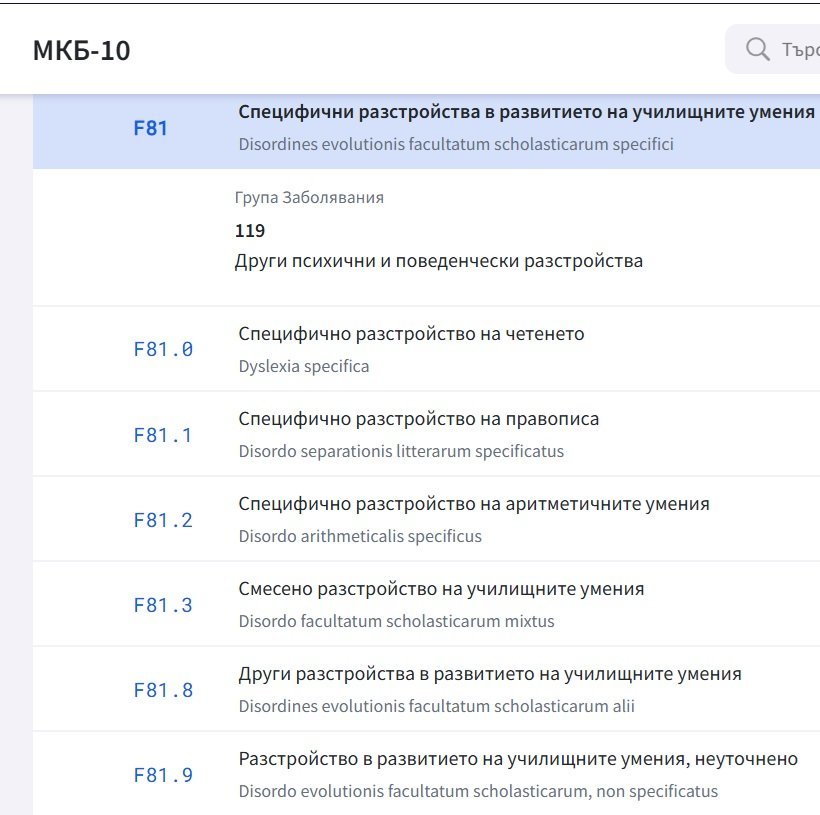Image resolution: width=820 pixels, height=815 pixels.
Task: Click Latin name 'Dyslexia specifica'
Action: [304, 366]
